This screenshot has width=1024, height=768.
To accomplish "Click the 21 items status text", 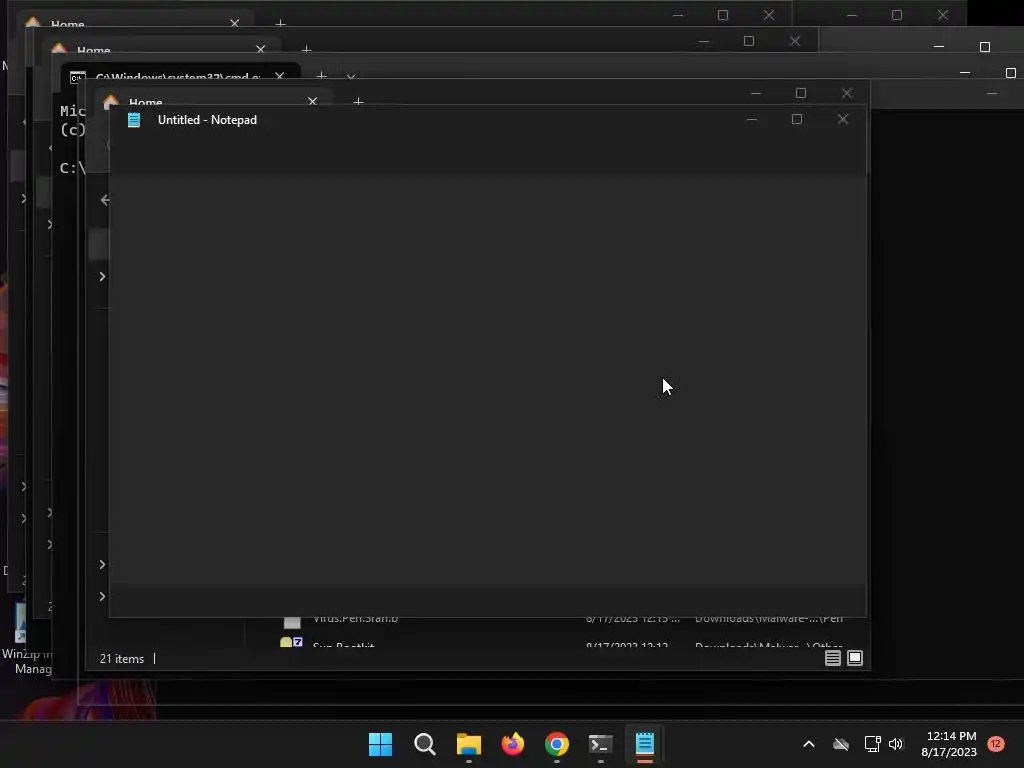I will tap(121, 658).
